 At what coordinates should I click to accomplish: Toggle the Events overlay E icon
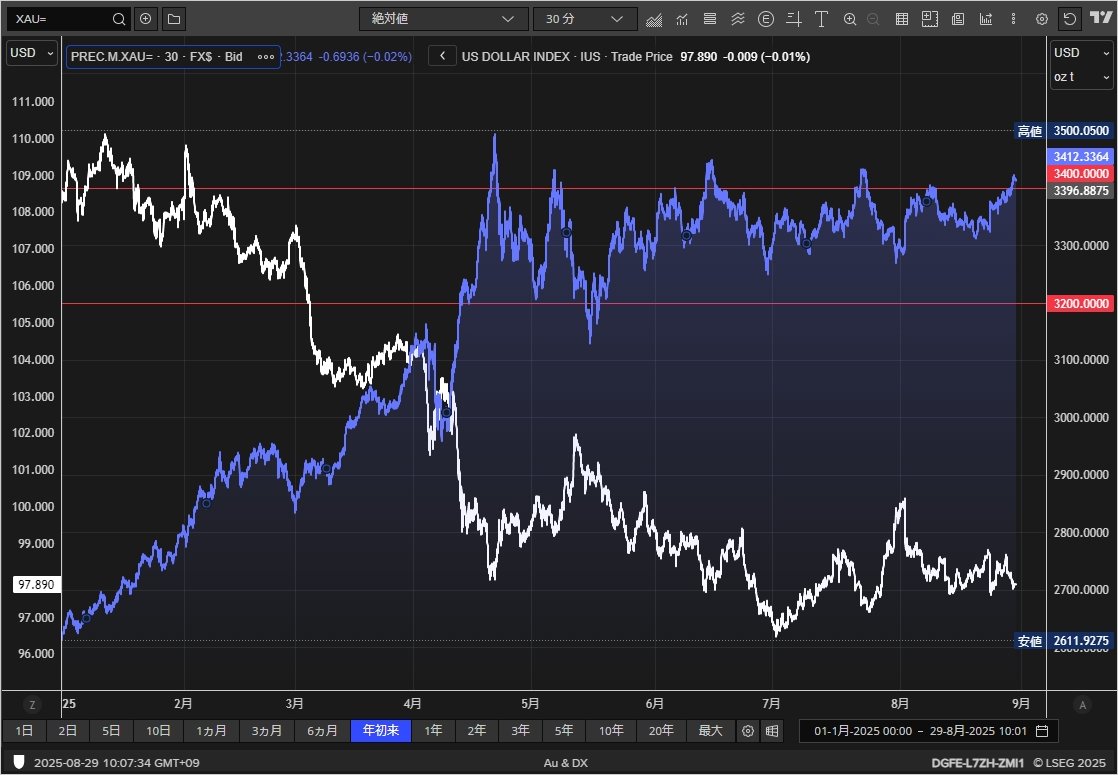pyautogui.click(x=765, y=19)
